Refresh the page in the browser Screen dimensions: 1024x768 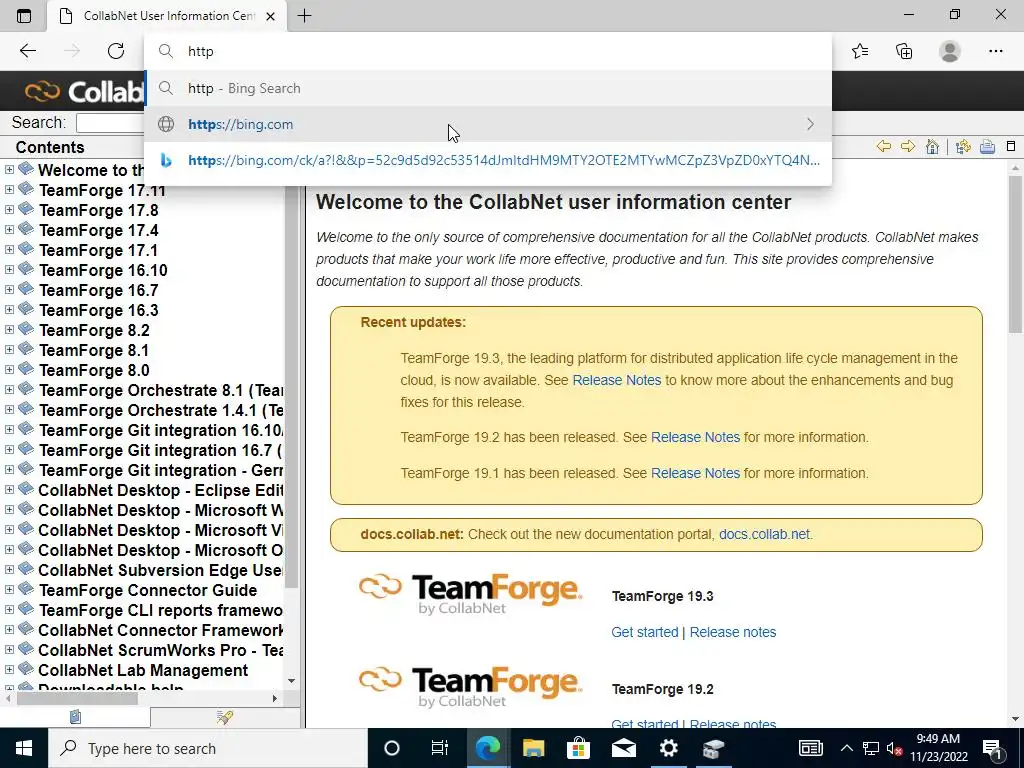pos(116,51)
